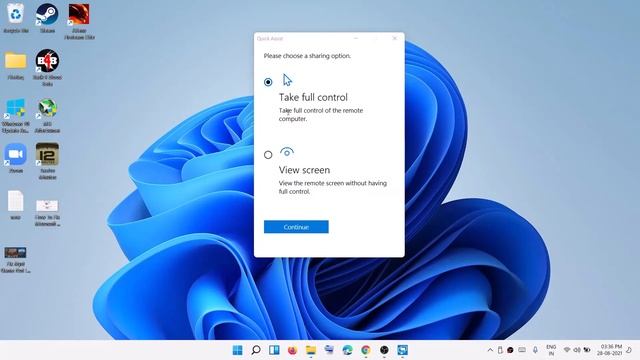Screen dimensions: 640x360
Task: Change the ENG IN input language
Action: pos(551,350)
